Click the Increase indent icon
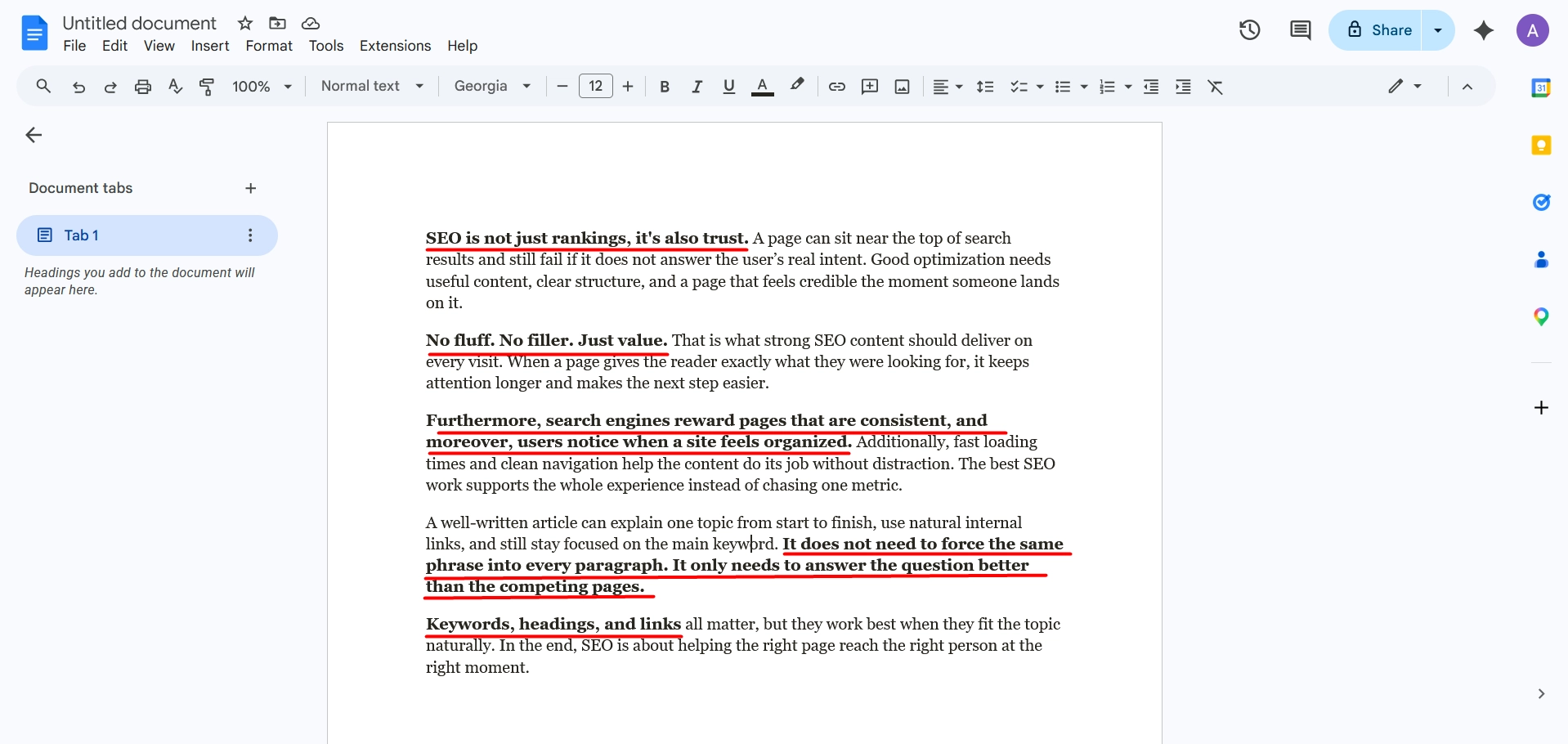 coord(1183,87)
